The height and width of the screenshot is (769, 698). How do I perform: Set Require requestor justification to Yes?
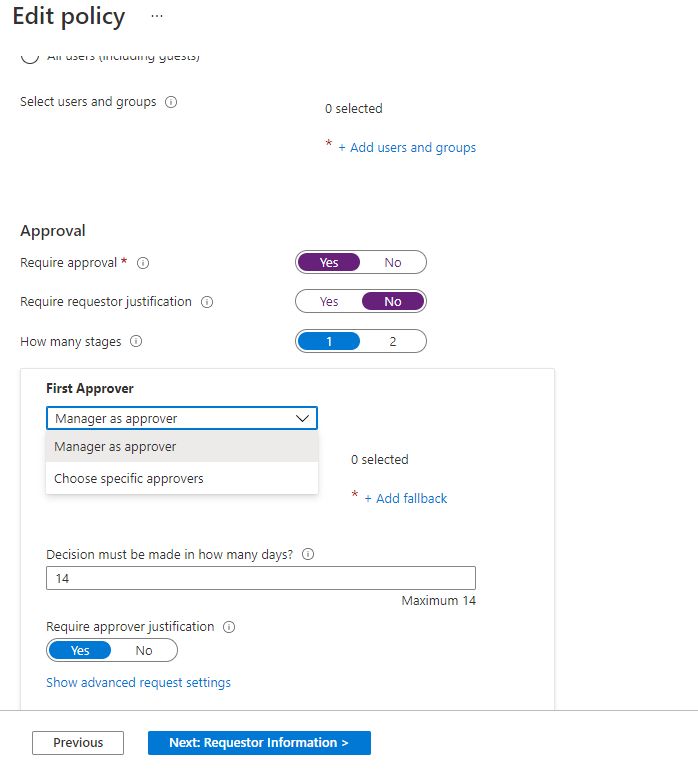point(329,302)
